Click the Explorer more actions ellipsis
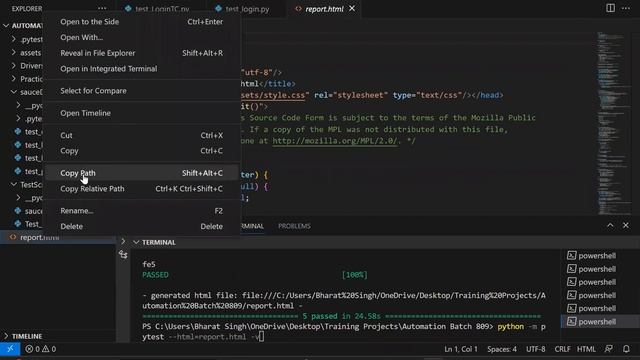640x360 pixels. 102,8
